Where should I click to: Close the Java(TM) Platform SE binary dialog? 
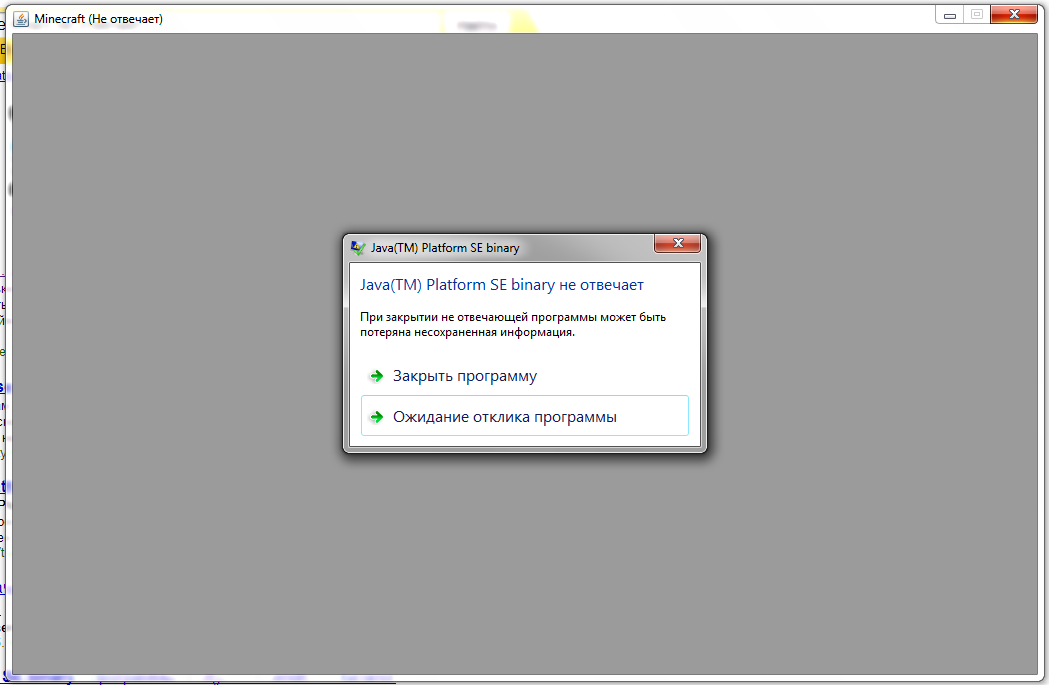pos(677,243)
